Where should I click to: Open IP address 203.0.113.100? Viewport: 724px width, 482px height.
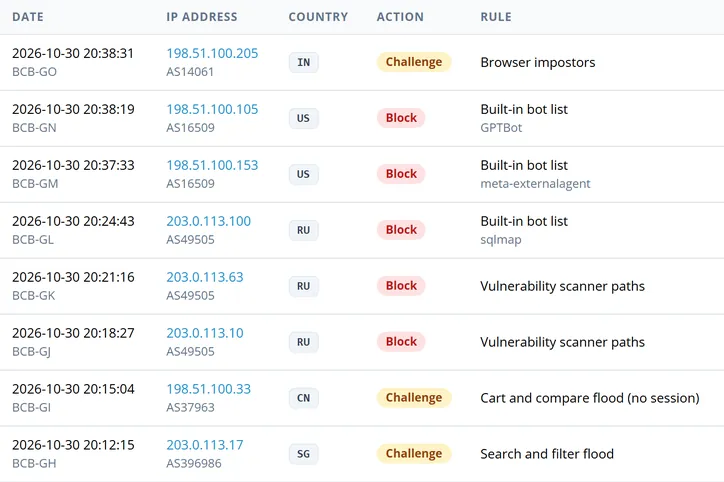point(208,221)
